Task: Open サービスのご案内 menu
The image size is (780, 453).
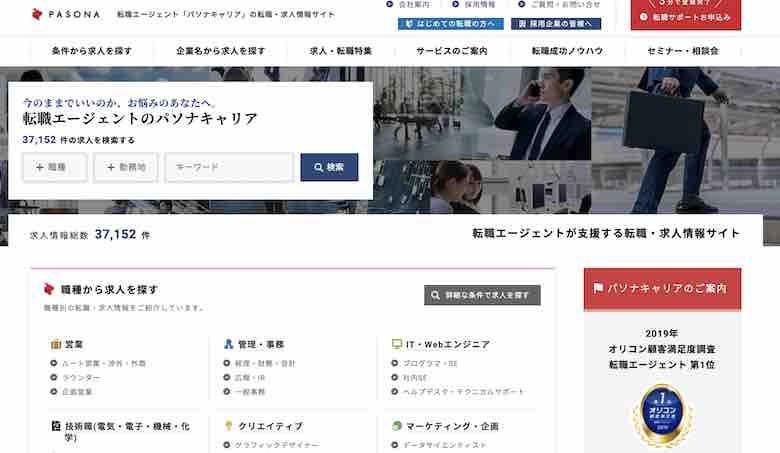Action: pyautogui.click(x=452, y=51)
